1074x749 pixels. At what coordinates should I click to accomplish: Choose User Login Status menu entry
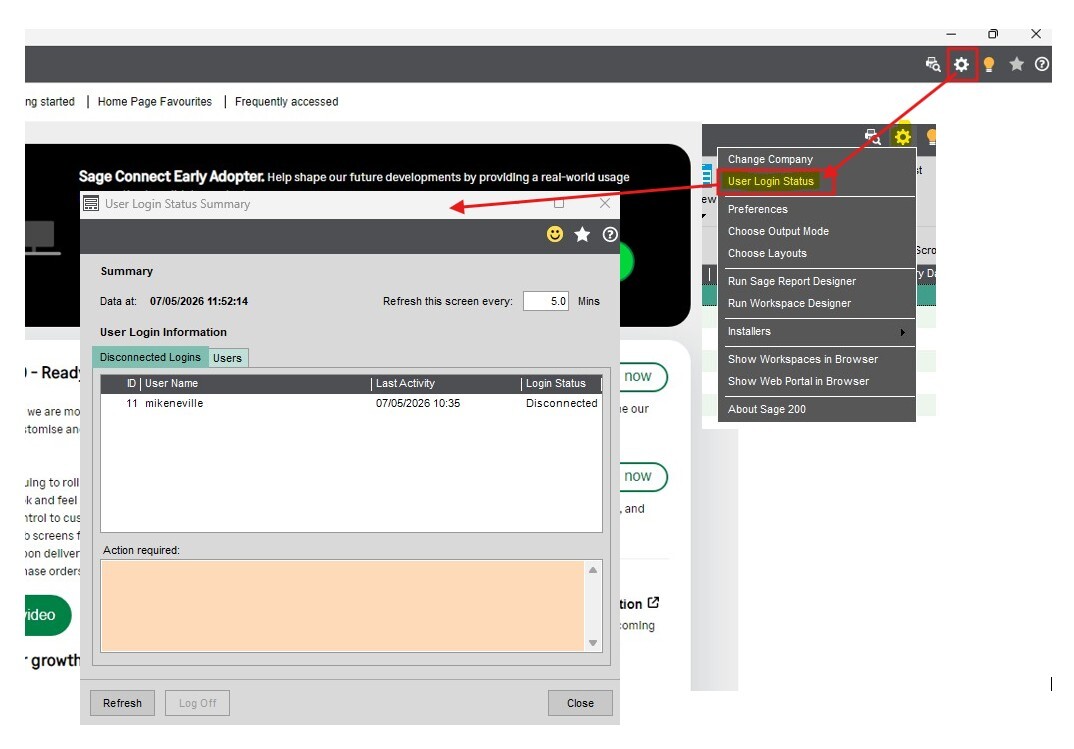click(771, 181)
